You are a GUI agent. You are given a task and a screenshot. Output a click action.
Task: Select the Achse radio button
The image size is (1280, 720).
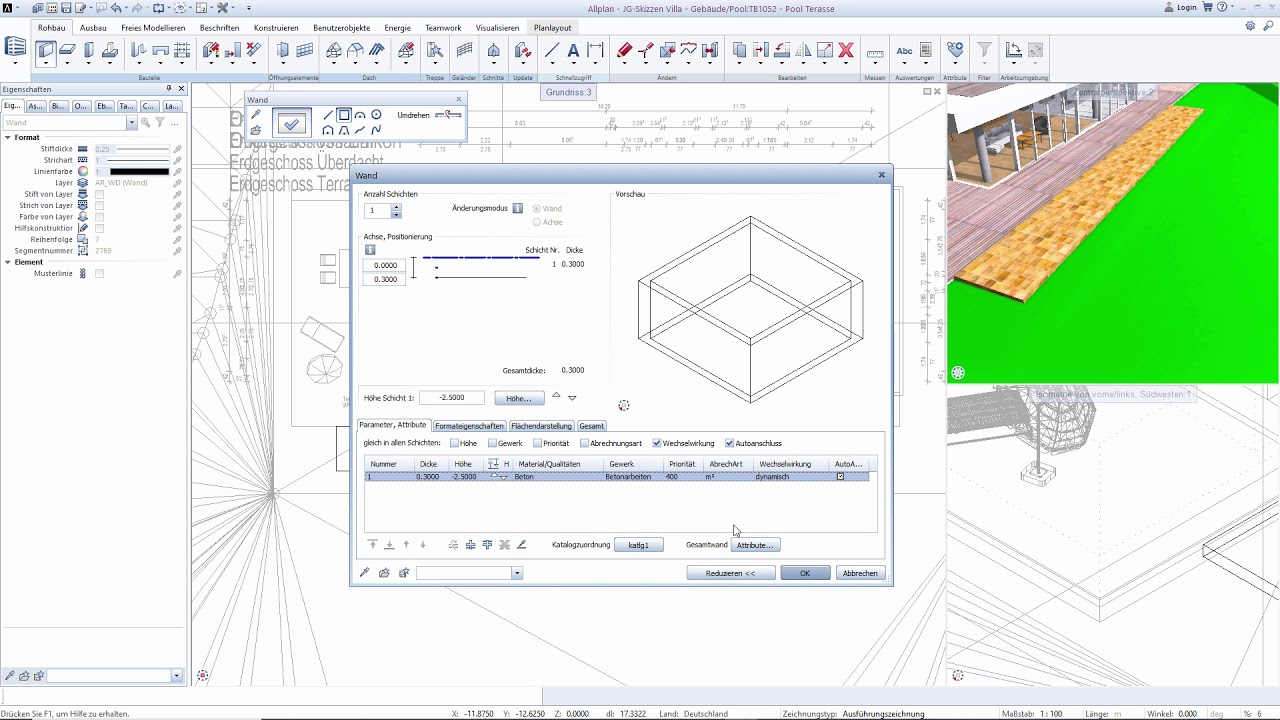pyautogui.click(x=537, y=222)
